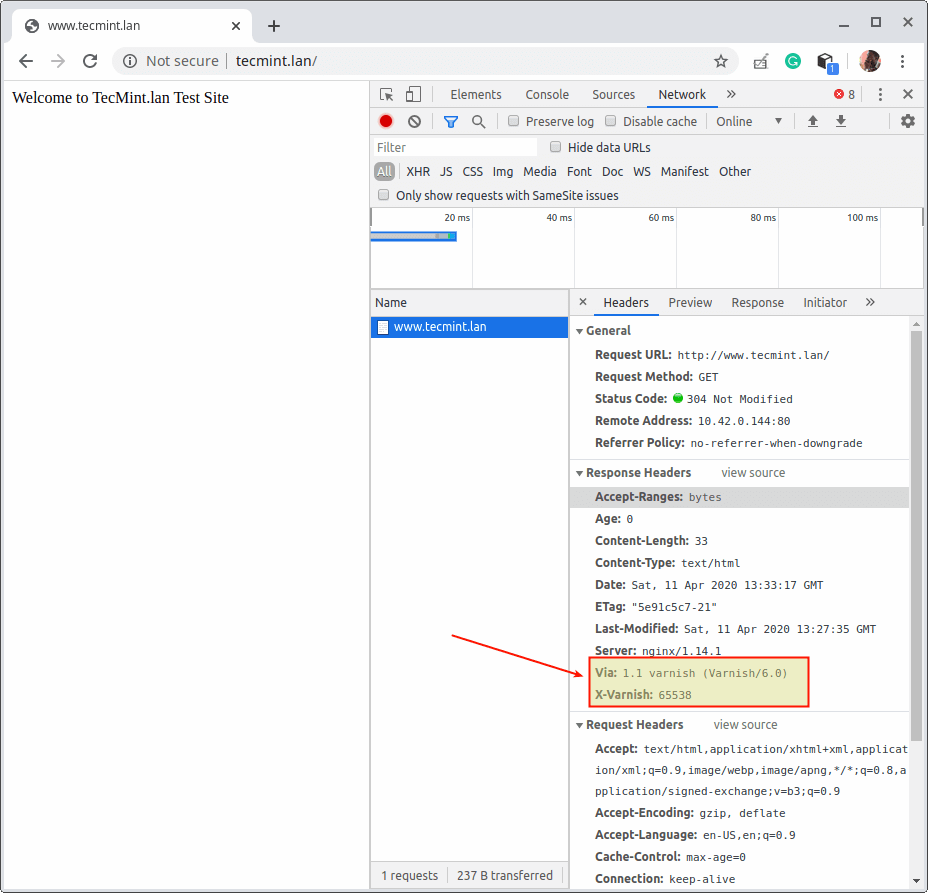This screenshot has width=928, height=893.
Task: Toggle the device toolbar icon in DevTools
Action: (x=413, y=95)
